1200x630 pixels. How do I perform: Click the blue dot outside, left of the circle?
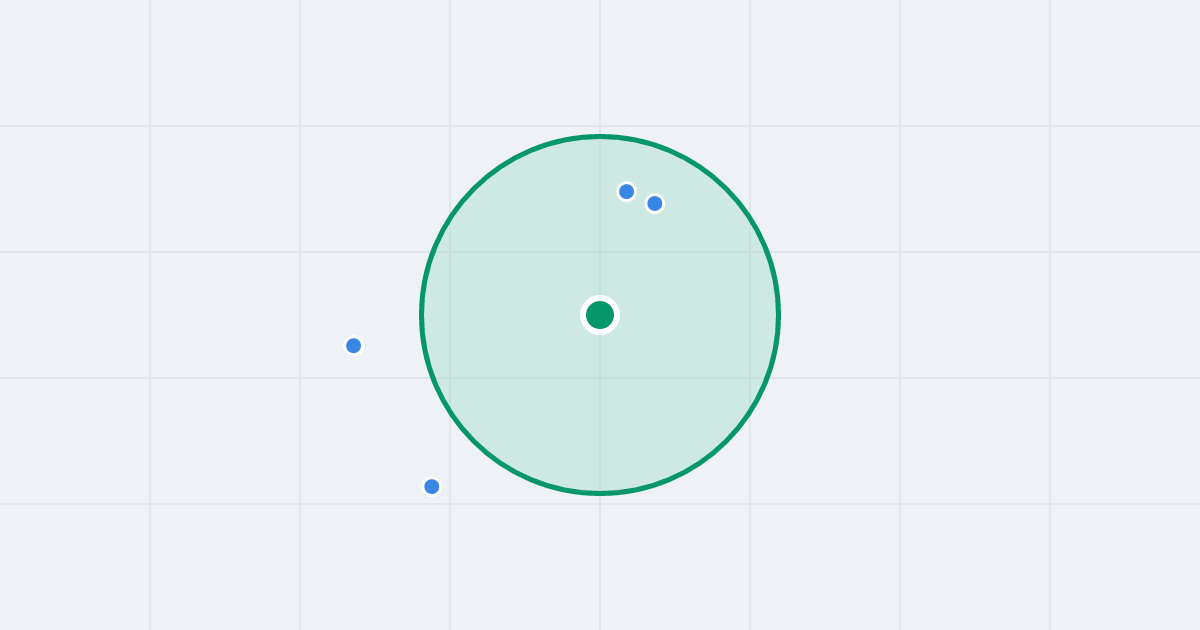pyautogui.click(x=354, y=346)
